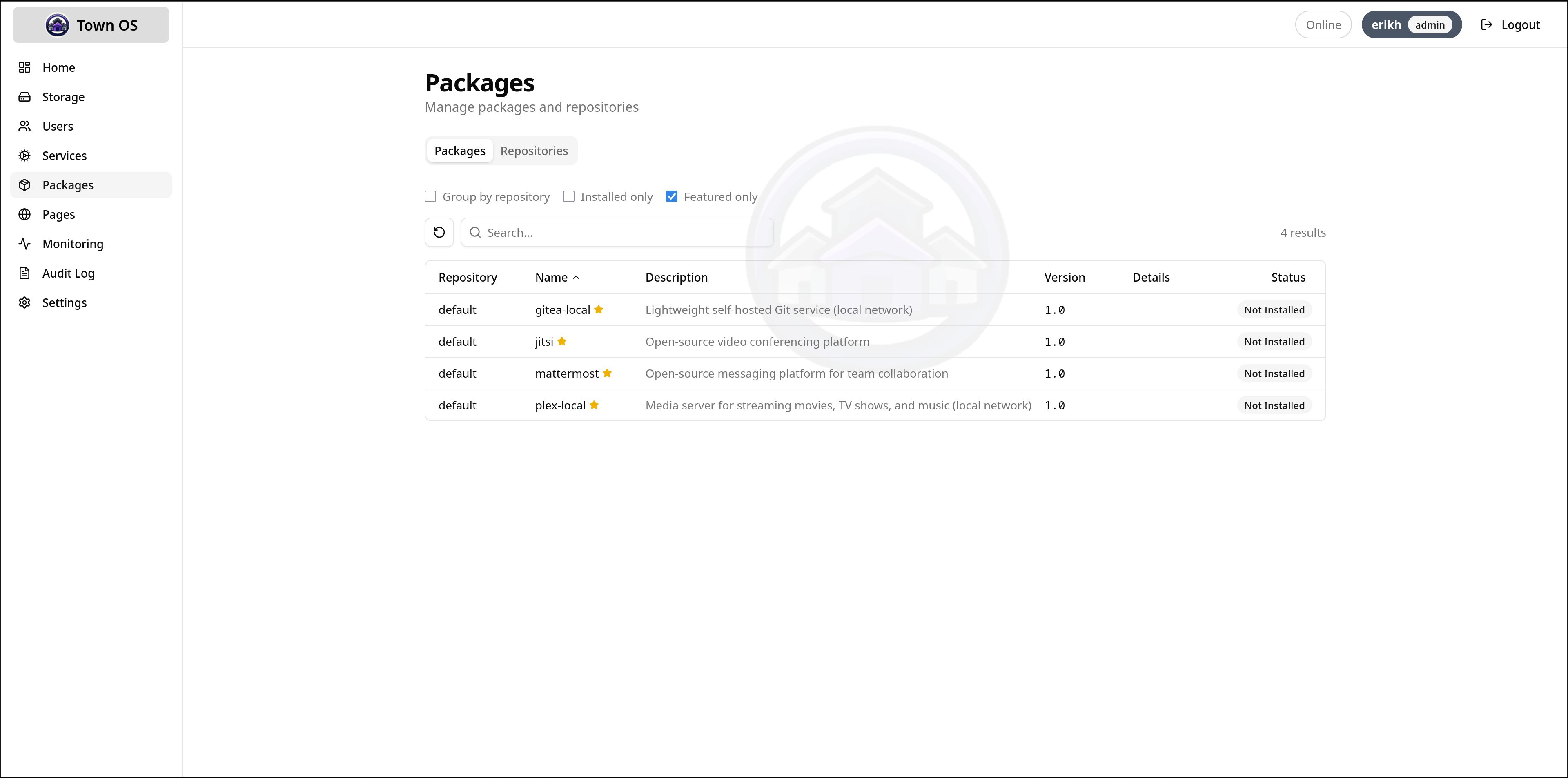Screen dimensions: 1568x778
Task: Select the Packages tab
Action: (459, 150)
